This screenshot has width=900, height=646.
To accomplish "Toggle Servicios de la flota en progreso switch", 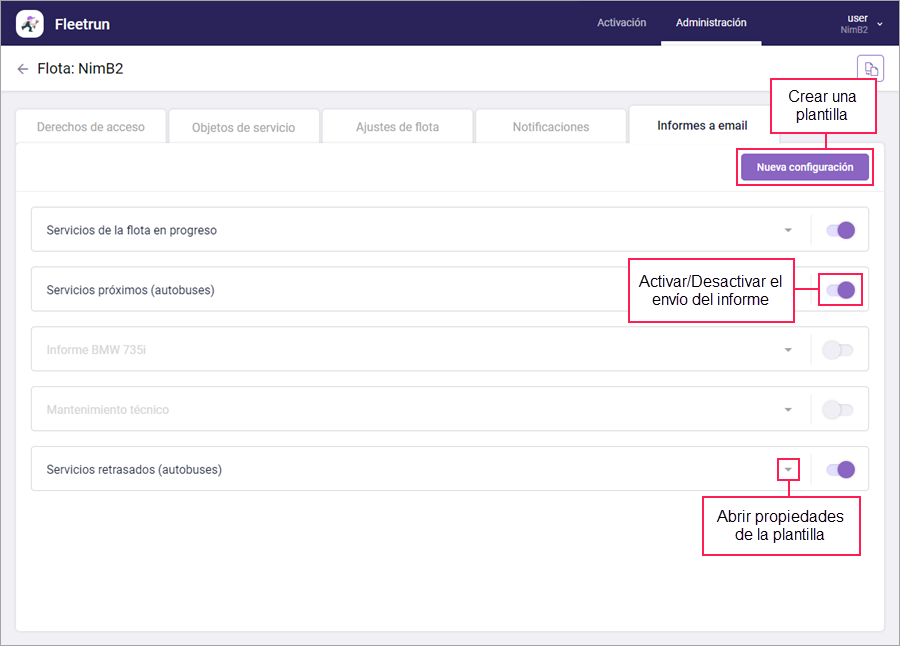I will (x=840, y=230).
